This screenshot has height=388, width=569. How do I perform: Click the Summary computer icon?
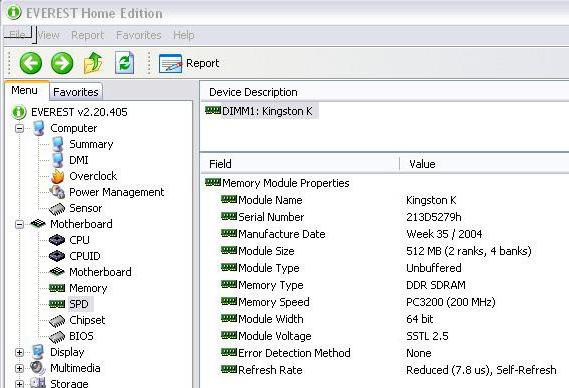[57, 144]
